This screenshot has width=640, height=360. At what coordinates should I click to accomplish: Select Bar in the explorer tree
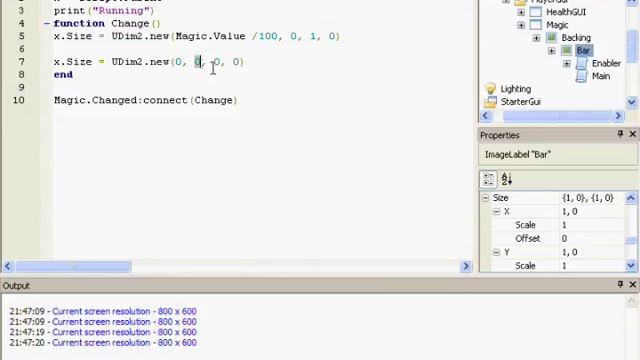583,51
